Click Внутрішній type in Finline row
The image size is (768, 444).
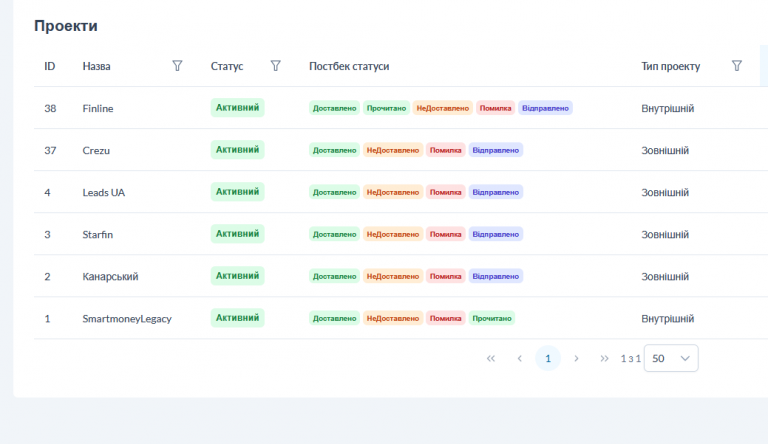(668, 108)
